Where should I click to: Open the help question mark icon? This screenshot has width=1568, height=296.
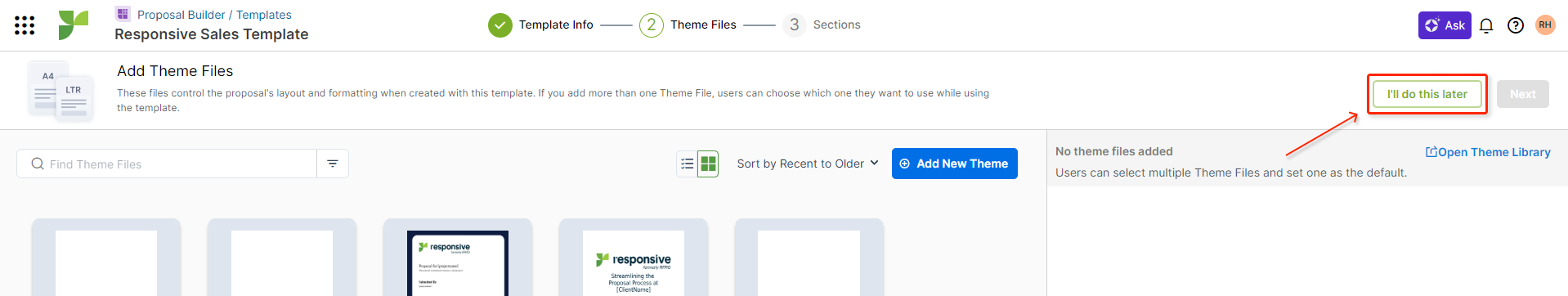click(1516, 25)
